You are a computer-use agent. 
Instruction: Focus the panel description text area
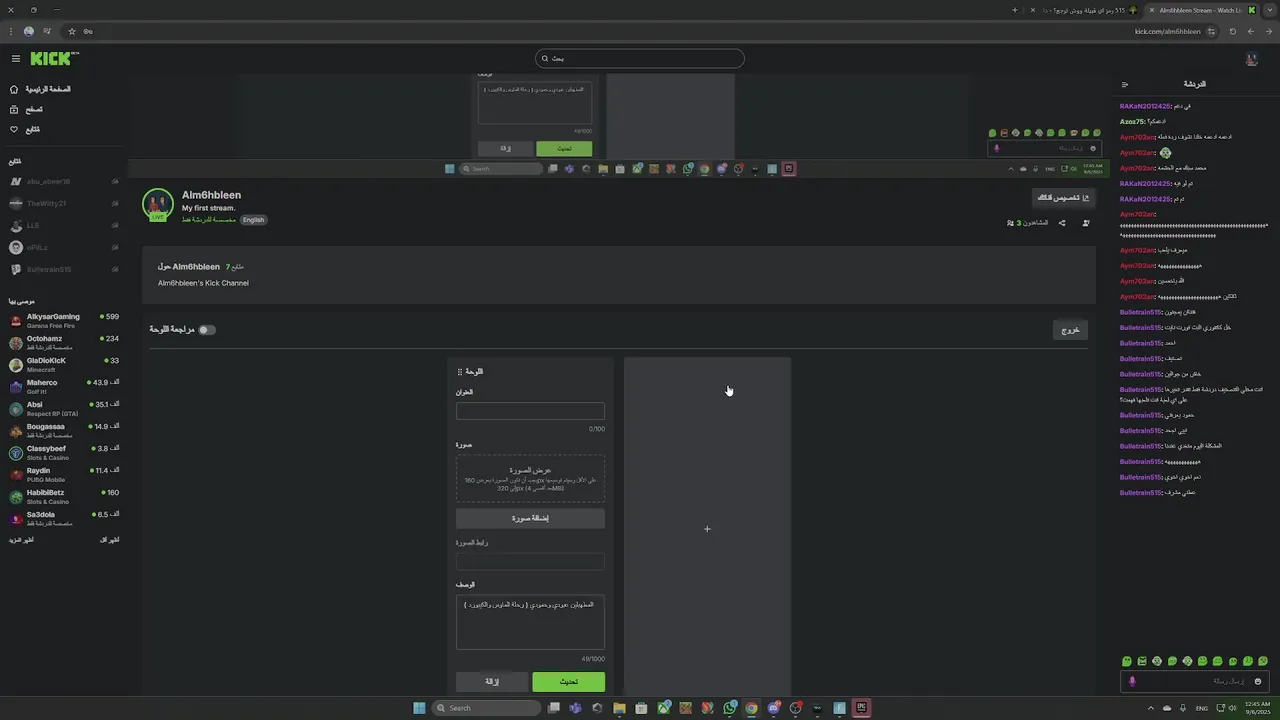tap(530, 622)
